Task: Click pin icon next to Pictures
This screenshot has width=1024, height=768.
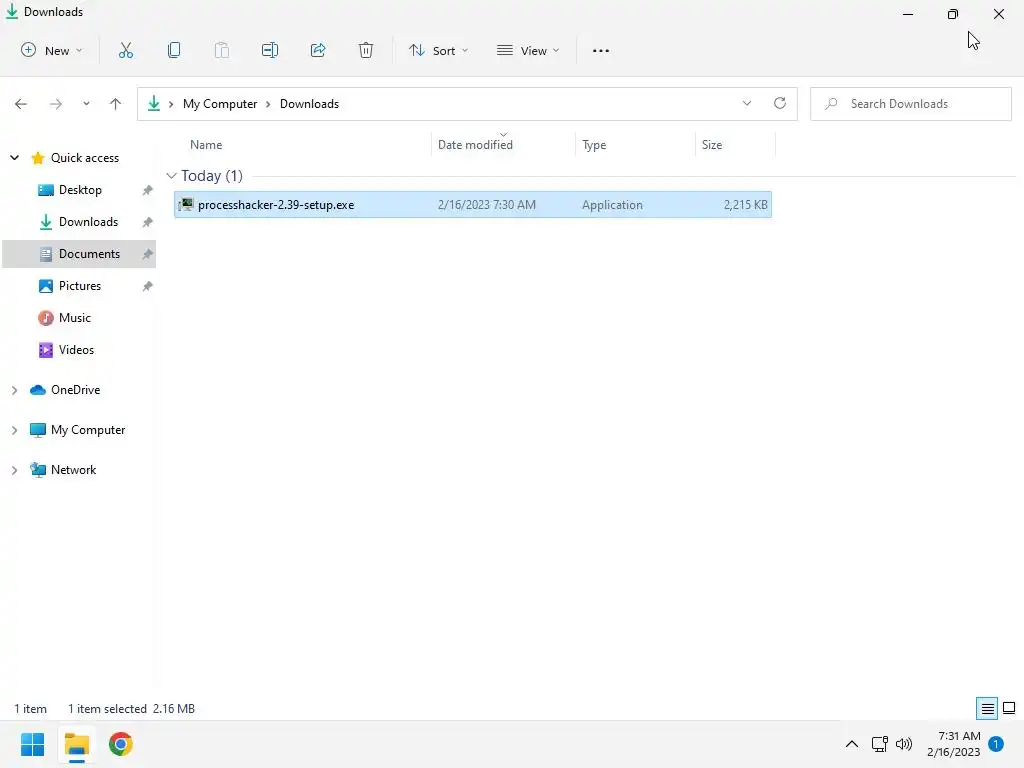Action: point(148,286)
